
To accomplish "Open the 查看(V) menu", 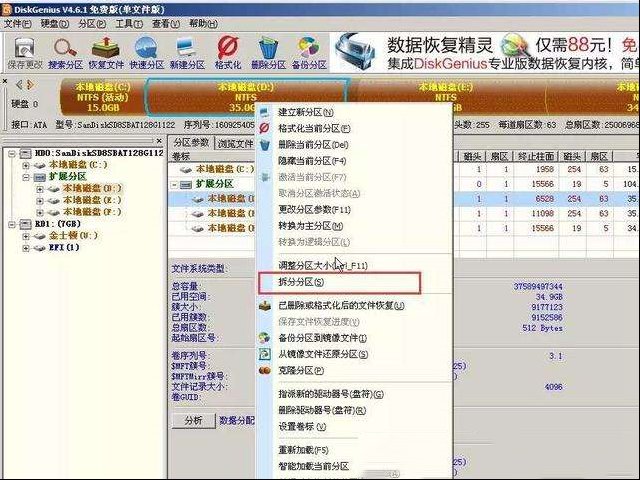I will (166, 24).
